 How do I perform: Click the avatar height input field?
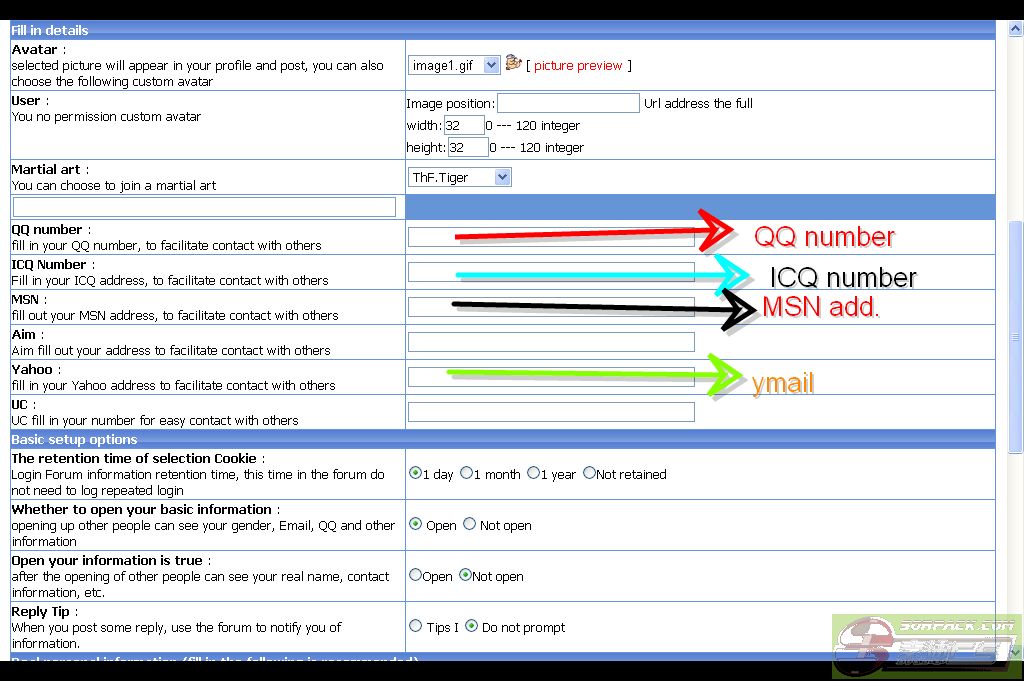[x=468, y=148]
